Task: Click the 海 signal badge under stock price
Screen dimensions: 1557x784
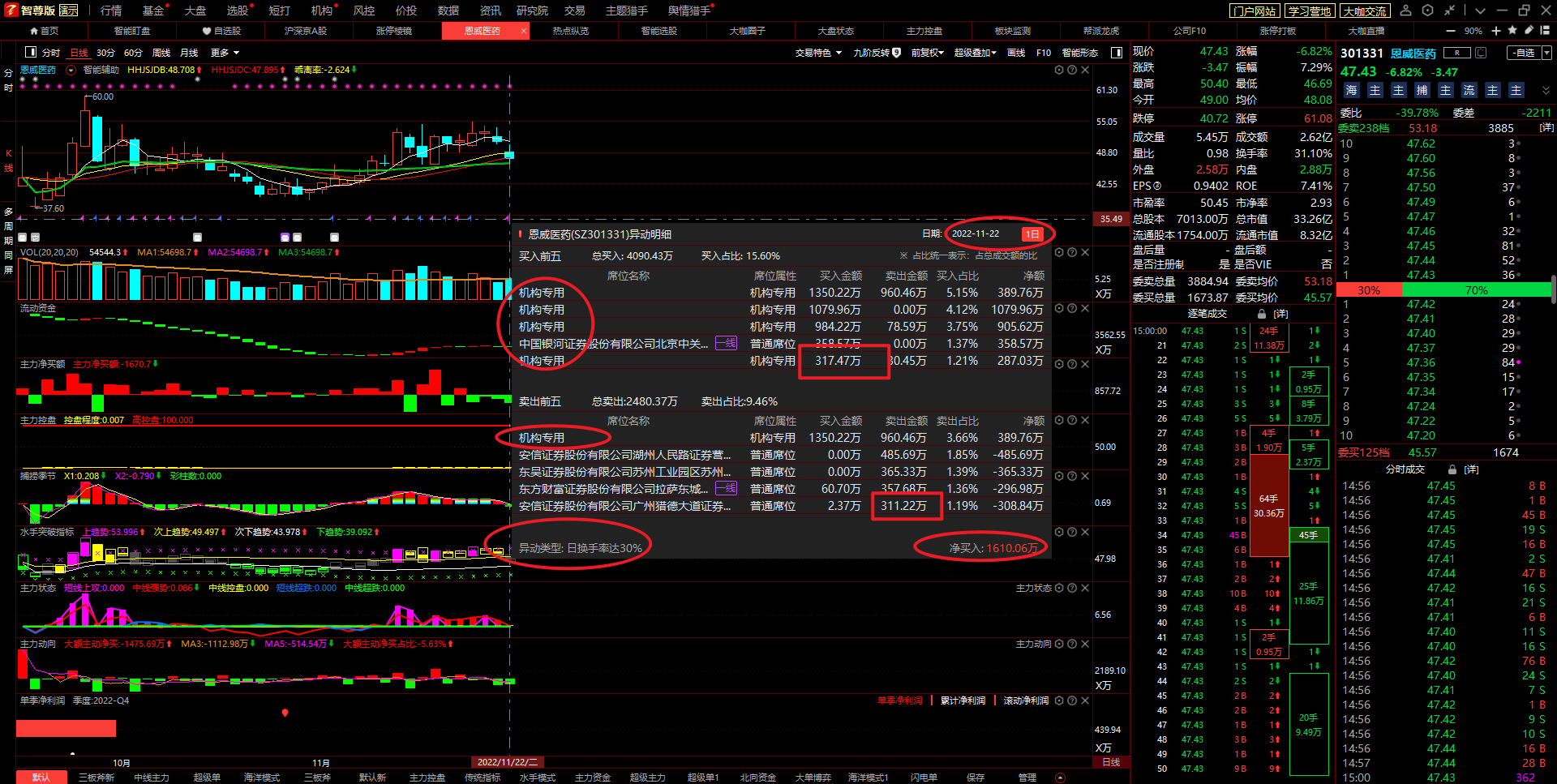Action: click(1351, 91)
